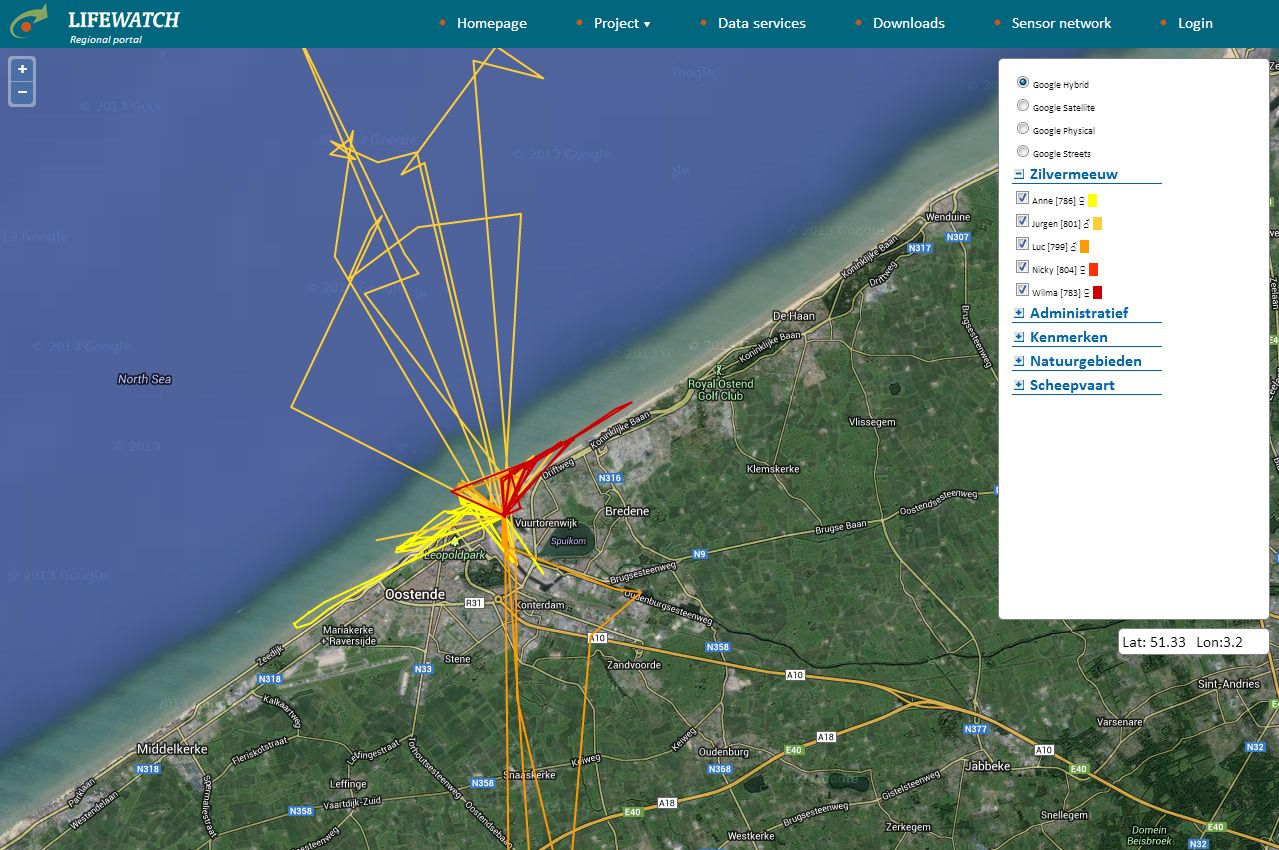Select the Google Satellite base layer
The image size is (1279, 850).
(1022, 106)
